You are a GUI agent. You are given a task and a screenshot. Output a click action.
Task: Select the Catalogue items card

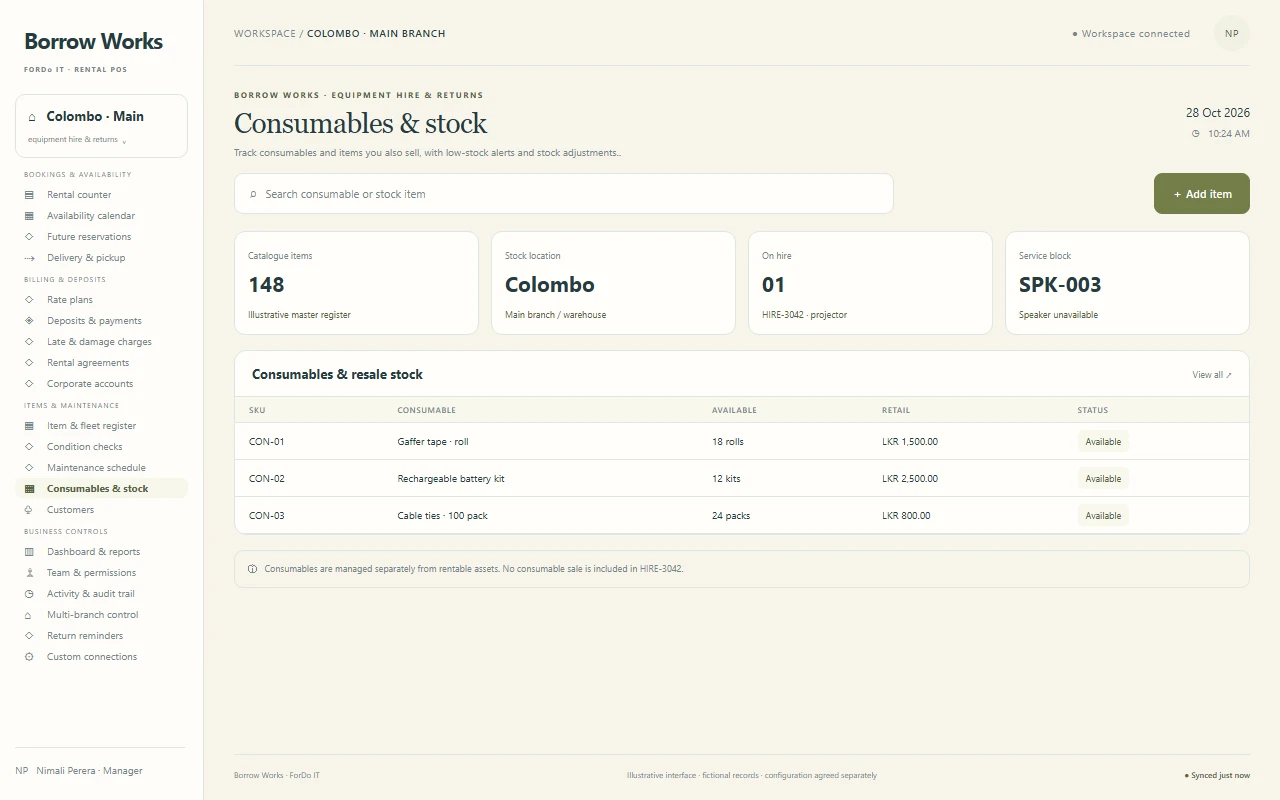(356, 283)
